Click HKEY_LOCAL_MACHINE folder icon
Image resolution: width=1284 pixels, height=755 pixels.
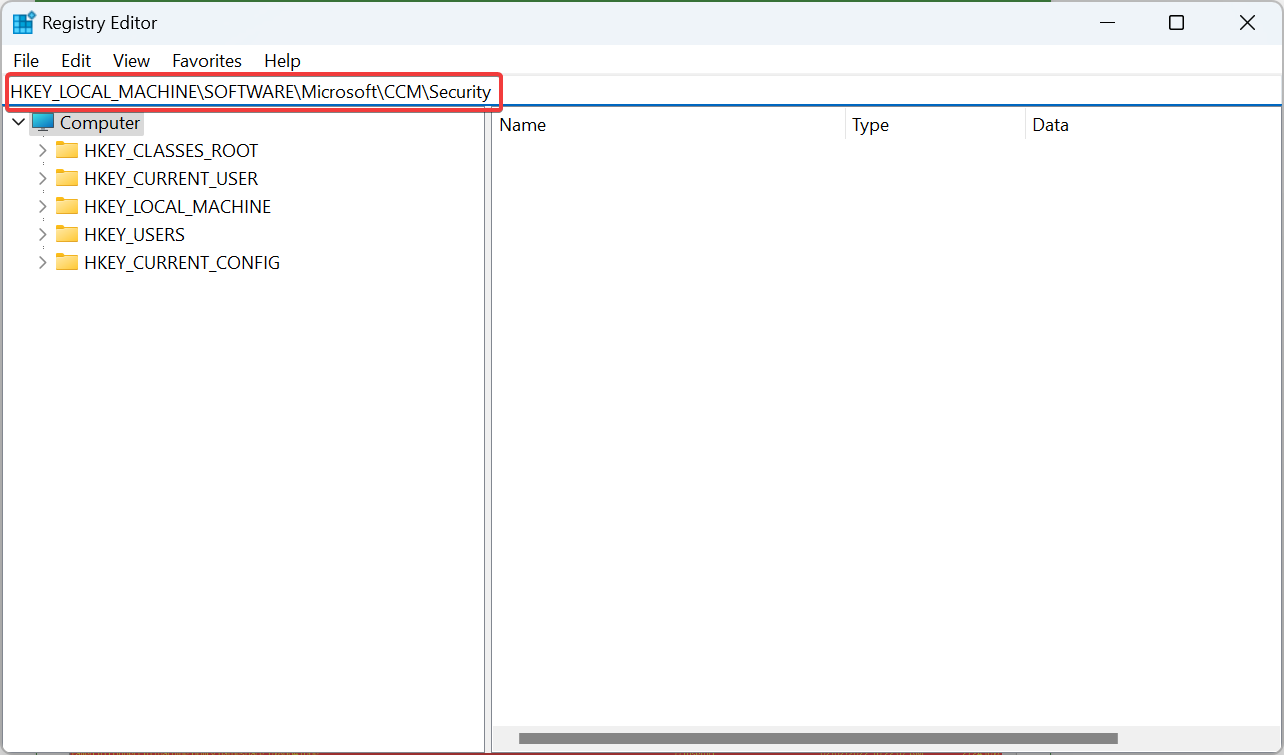click(x=67, y=207)
